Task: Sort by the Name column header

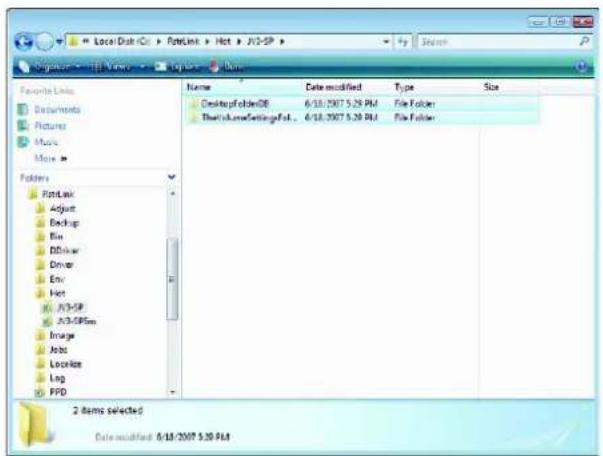Action: point(242,87)
